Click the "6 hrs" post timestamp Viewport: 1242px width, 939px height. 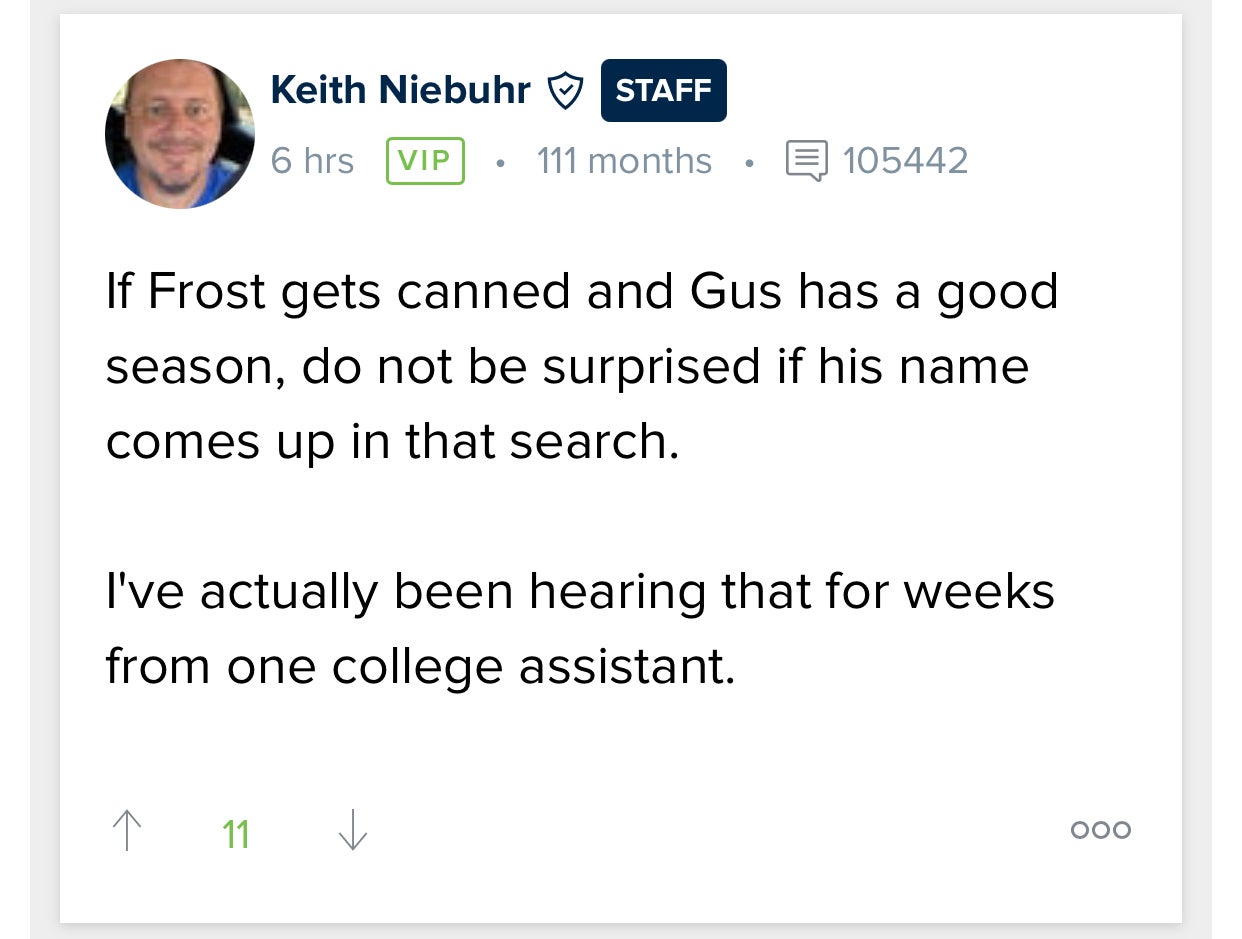(312, 161)
